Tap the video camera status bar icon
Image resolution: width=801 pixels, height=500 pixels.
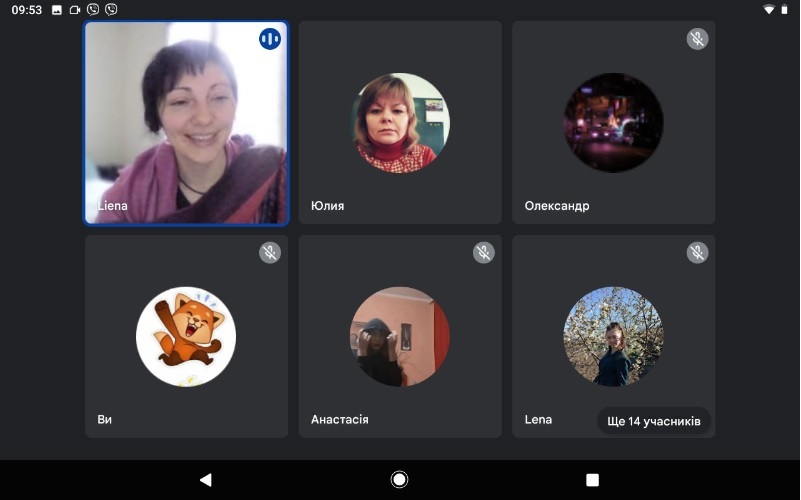click(x=75, y=10)
